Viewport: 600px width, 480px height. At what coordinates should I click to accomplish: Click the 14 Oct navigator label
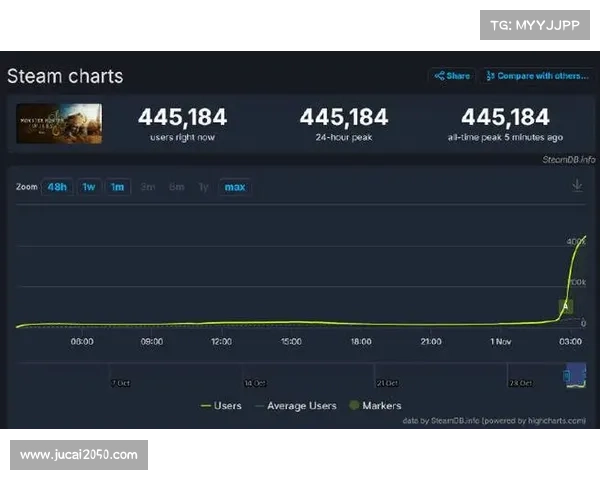(x=255, y=383)
